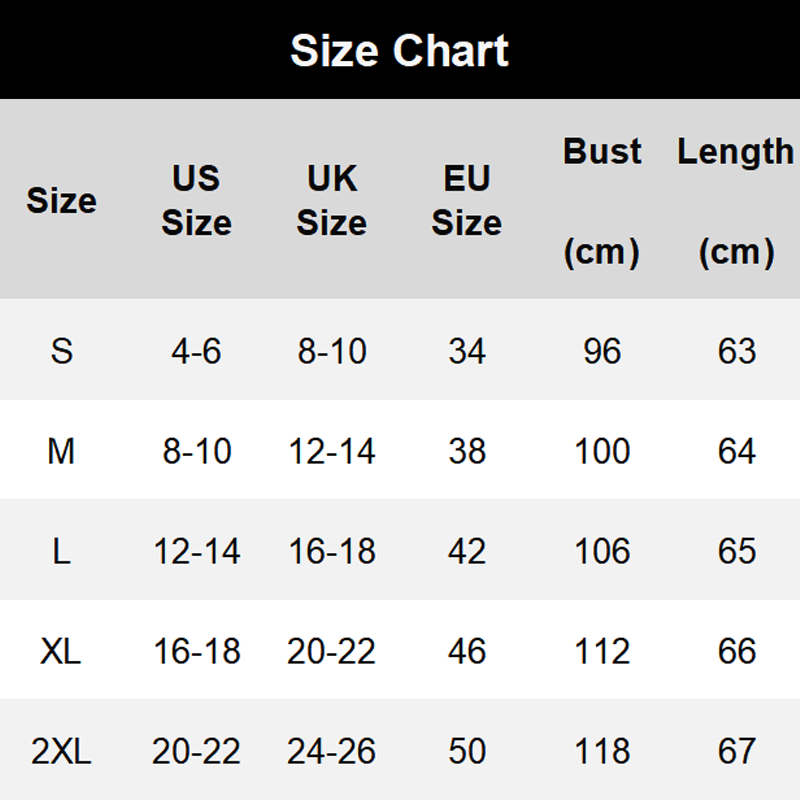The width and height of the screenshot is (800, 800).
Task: Click UK size value 24-26
Action: (x=332, y=751)
